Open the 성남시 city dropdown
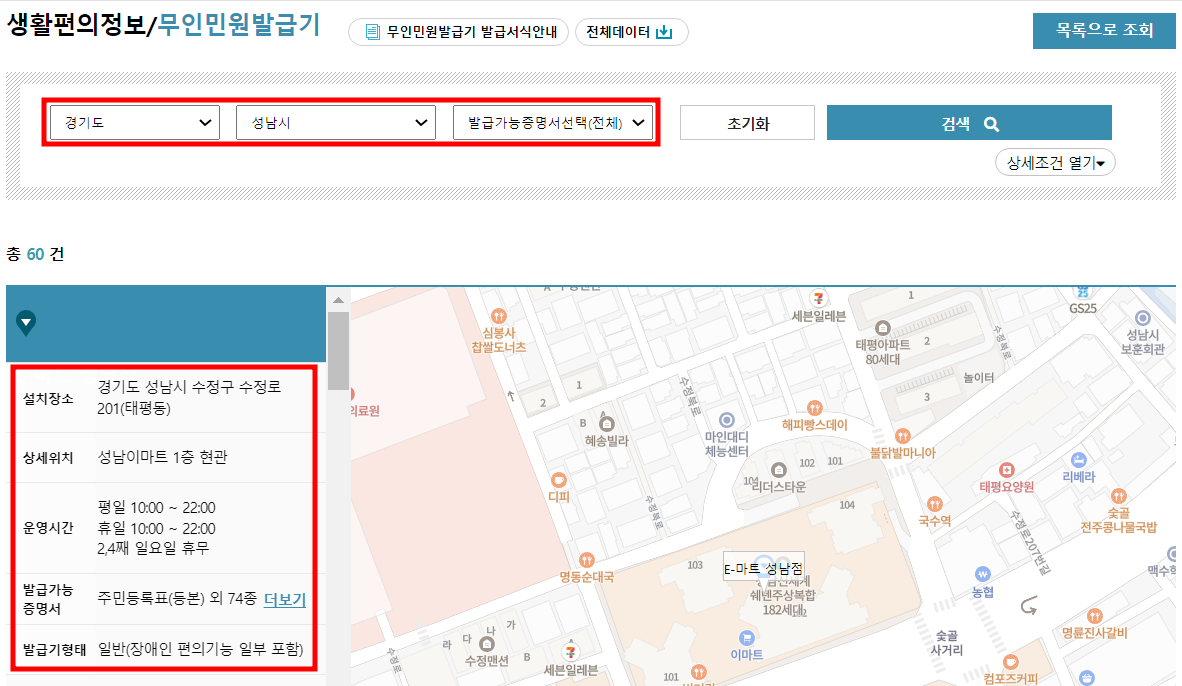The height and width of the screenshot is (686, 1182). pos(335,122)
